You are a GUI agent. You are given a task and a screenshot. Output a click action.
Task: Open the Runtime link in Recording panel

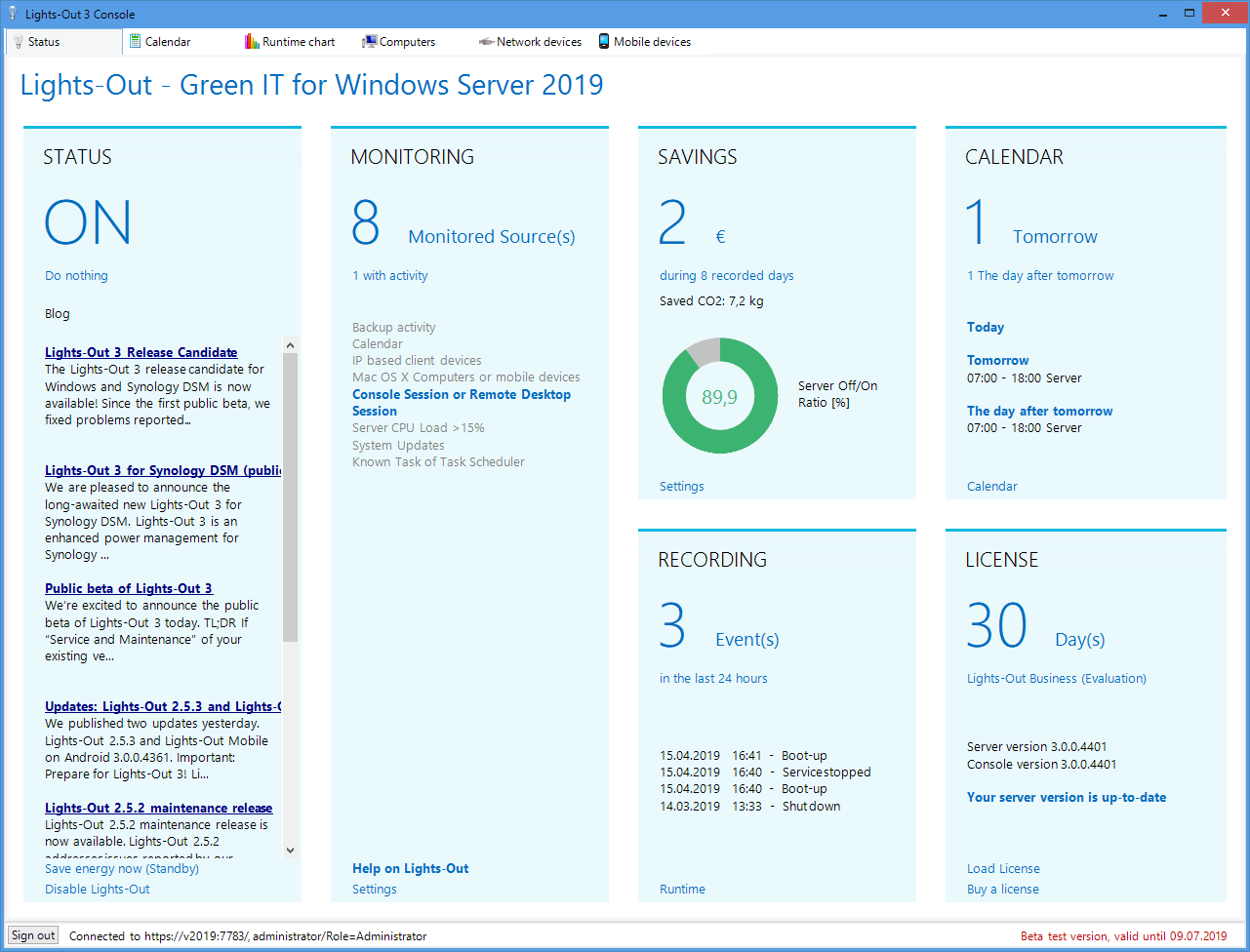pyautogui.click(x=682, y=889)
